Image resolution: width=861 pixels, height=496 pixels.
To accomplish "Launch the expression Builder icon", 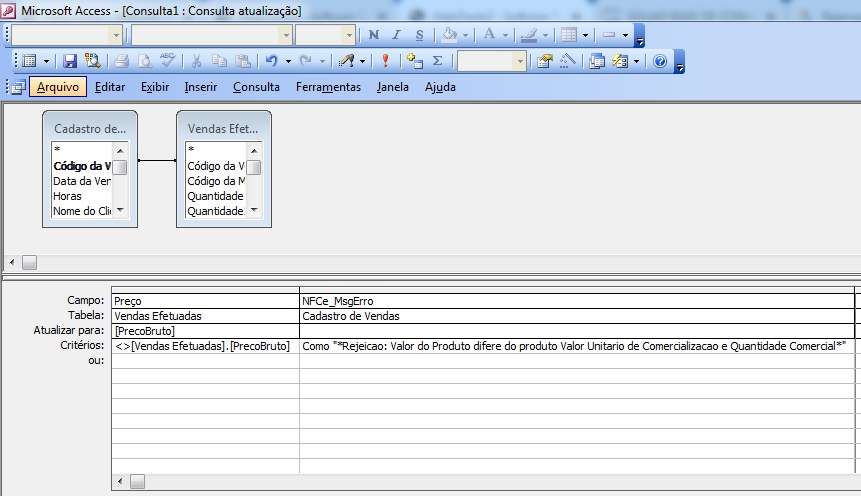I will (568, 61).
